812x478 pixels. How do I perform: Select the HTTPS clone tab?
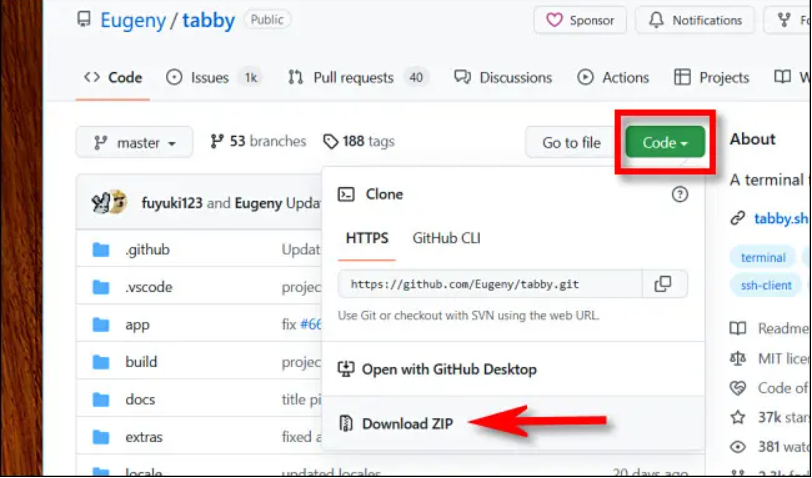click(367, 238)
